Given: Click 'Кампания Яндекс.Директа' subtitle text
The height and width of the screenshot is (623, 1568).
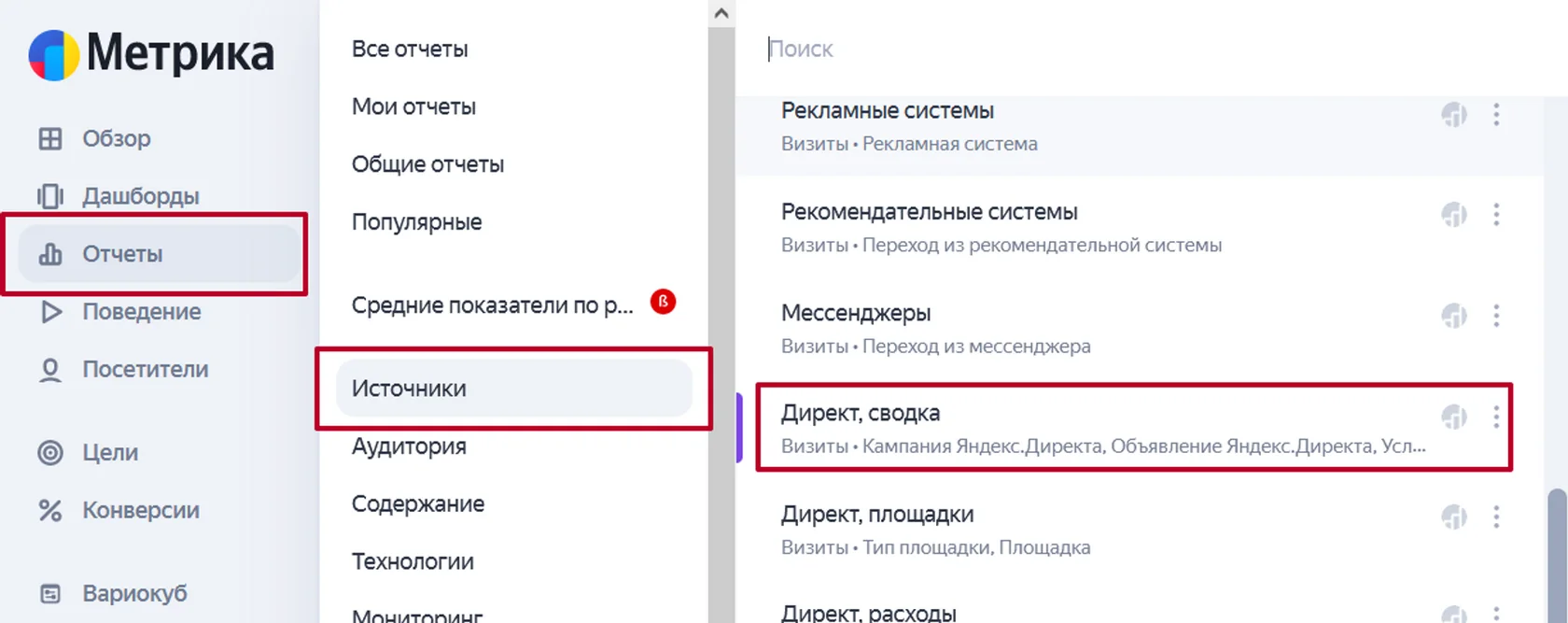Looking at the screenshot, I should coord(982,446).
